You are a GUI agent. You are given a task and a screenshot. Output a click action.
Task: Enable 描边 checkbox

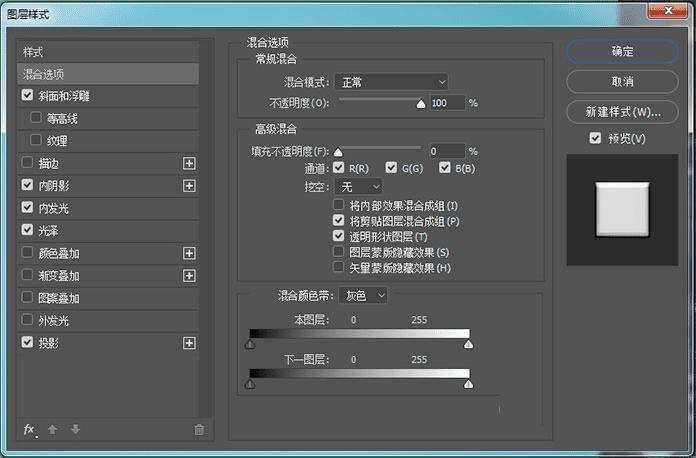point(27,162)
